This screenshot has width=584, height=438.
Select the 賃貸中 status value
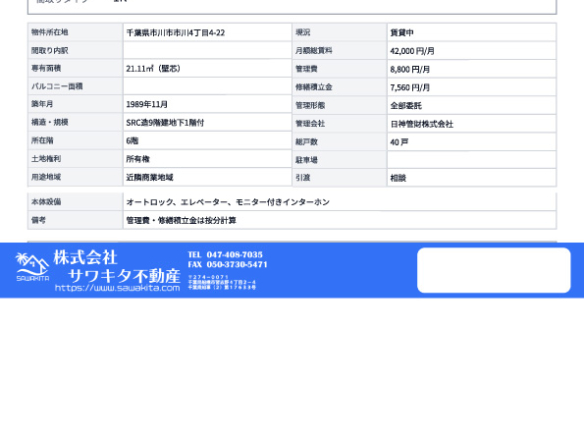tap(402, 33)
